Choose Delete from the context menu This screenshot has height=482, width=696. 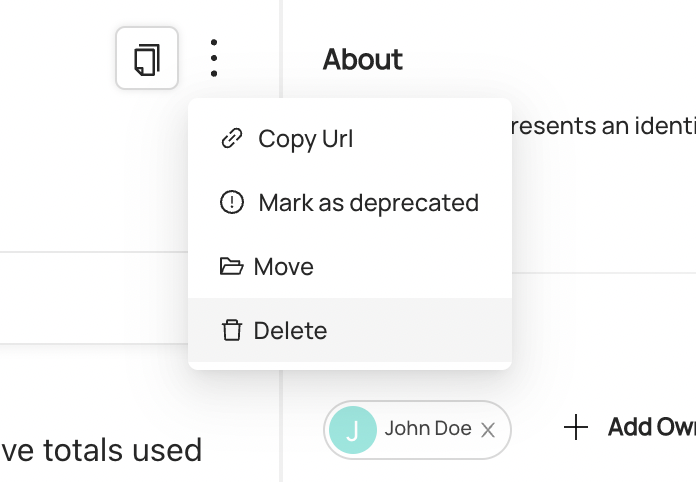click(x=290, y=331)
